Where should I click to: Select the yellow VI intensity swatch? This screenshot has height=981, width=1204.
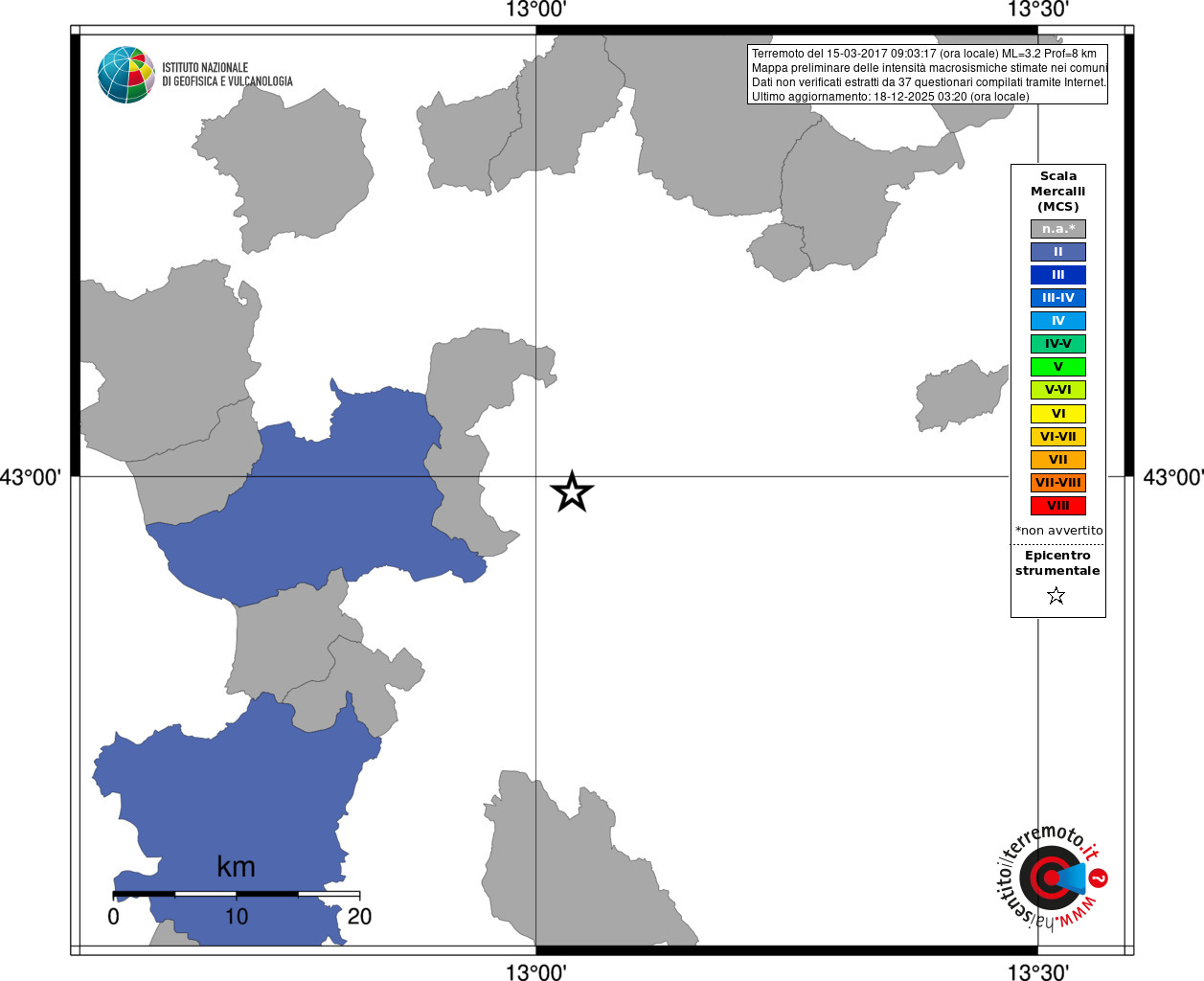(x=1057, y=414)
